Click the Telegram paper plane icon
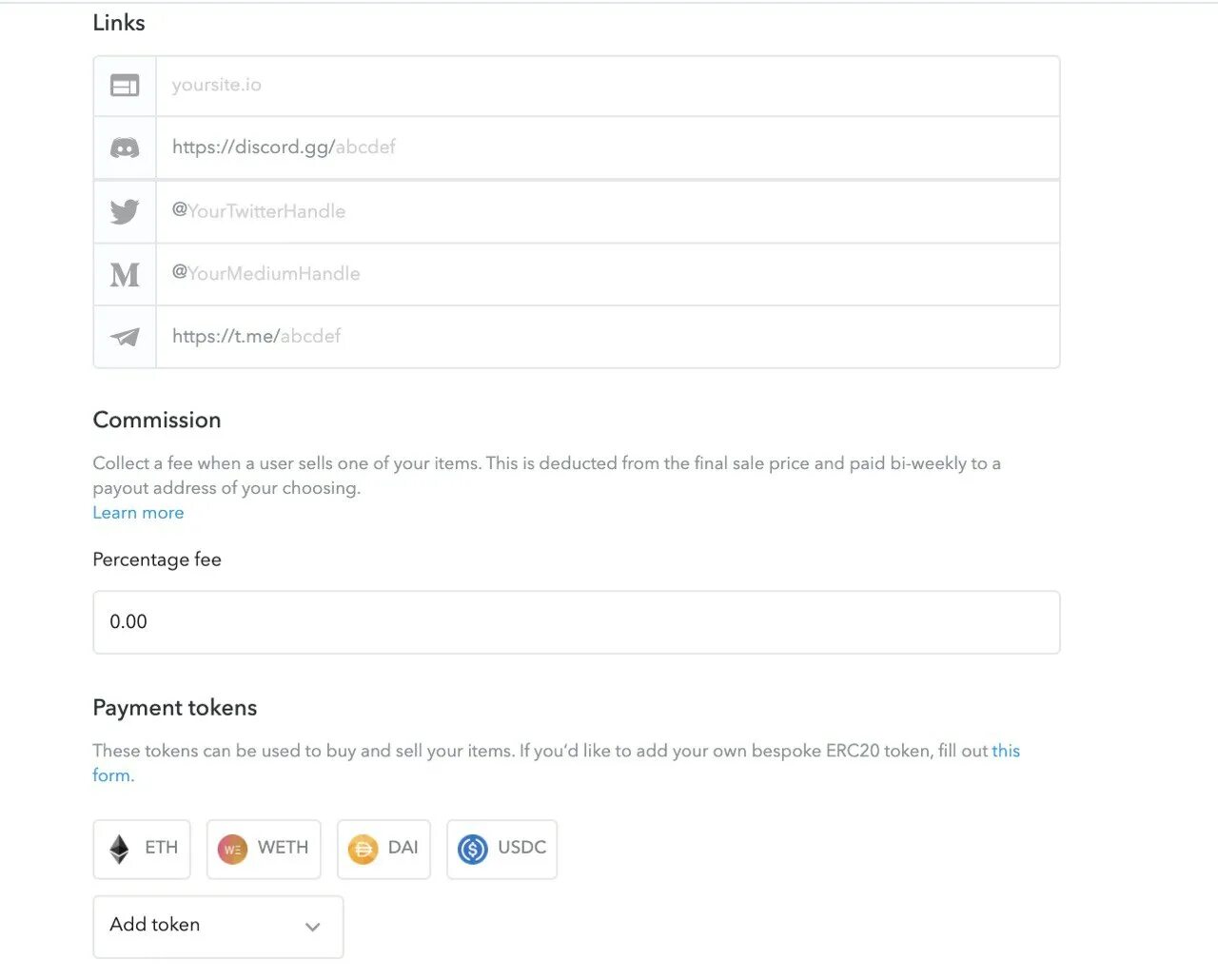This screenshot has height=980, width=1218. [x=125, y=337]
